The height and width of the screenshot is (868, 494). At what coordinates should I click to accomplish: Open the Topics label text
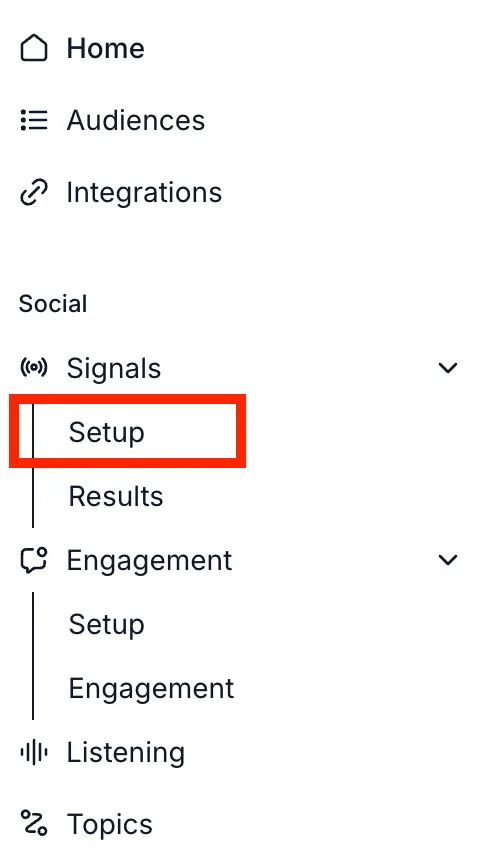coord(110,824)
